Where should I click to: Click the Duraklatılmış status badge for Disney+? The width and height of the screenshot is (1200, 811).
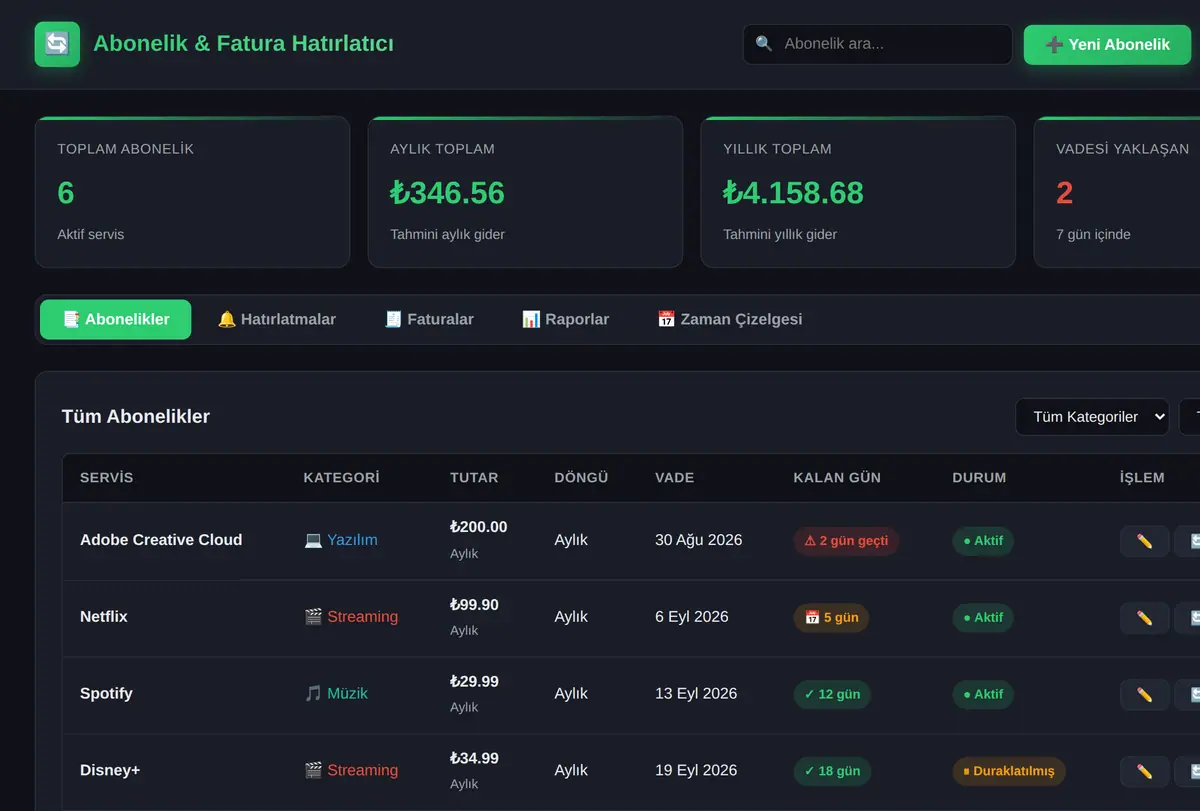(x=1009, y=772)
